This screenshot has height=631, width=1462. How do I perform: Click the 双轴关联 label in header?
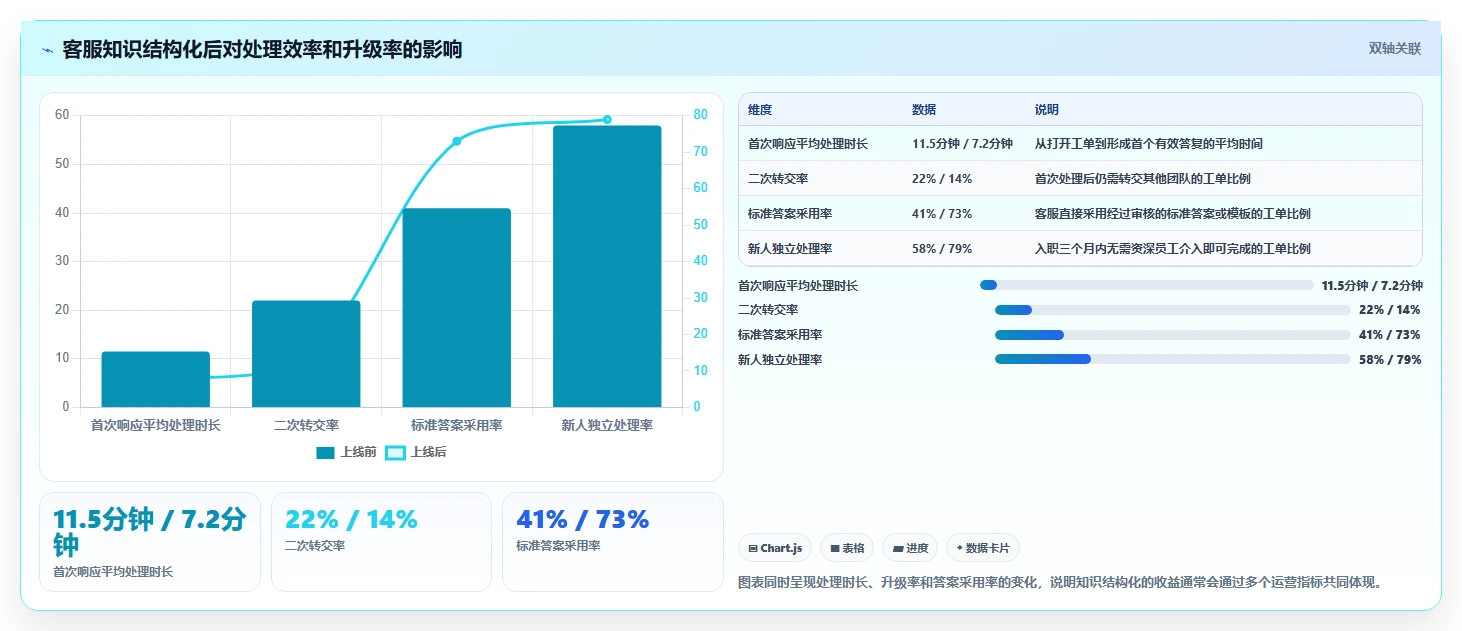tap(1394, 49)
